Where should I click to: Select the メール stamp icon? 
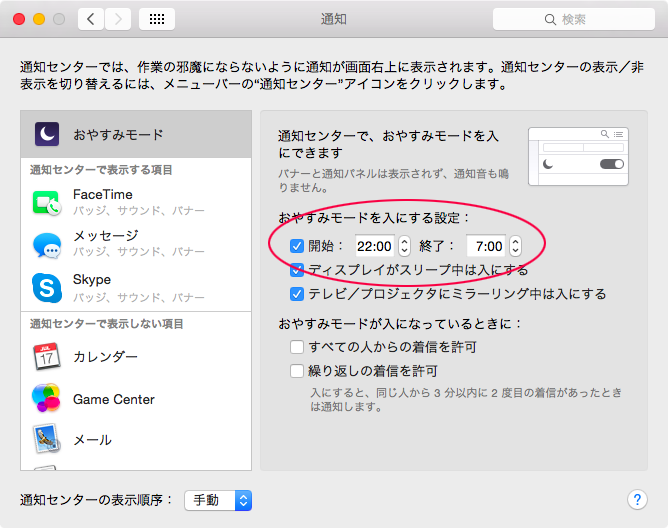click(46, 439)
